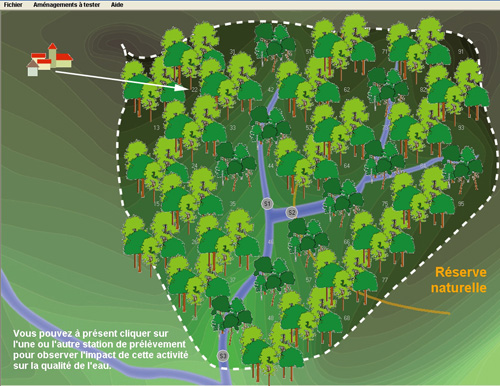Select forest plot number 62

tap(347, 89)
